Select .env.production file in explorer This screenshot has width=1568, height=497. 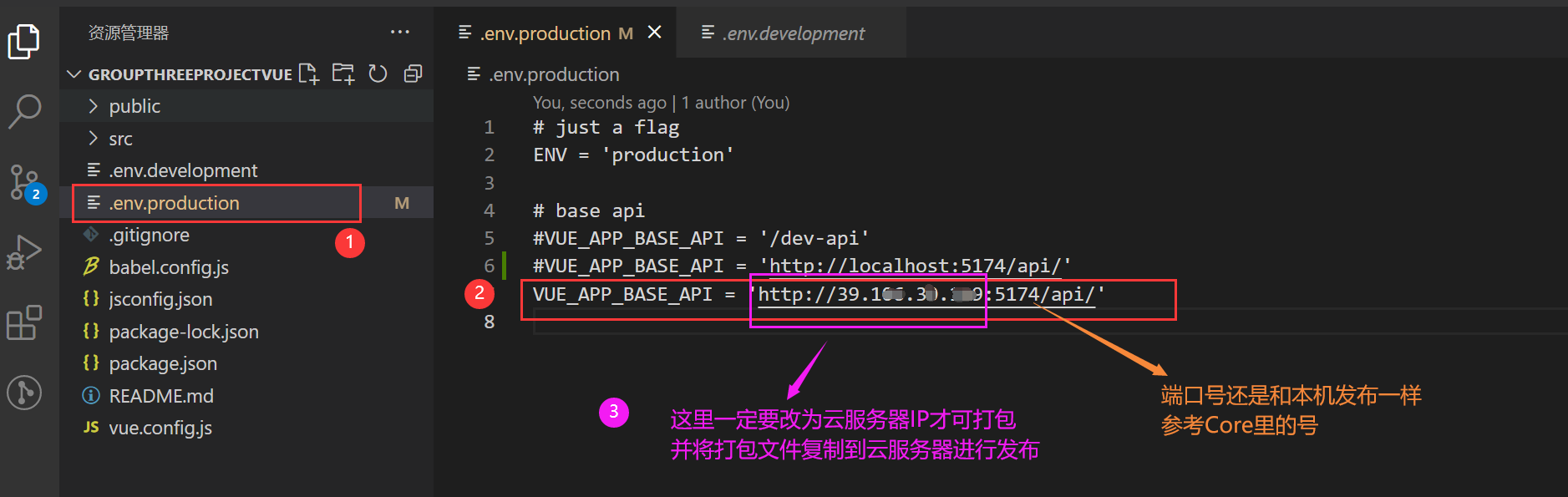pyautogui.click(x=246, y=203)
